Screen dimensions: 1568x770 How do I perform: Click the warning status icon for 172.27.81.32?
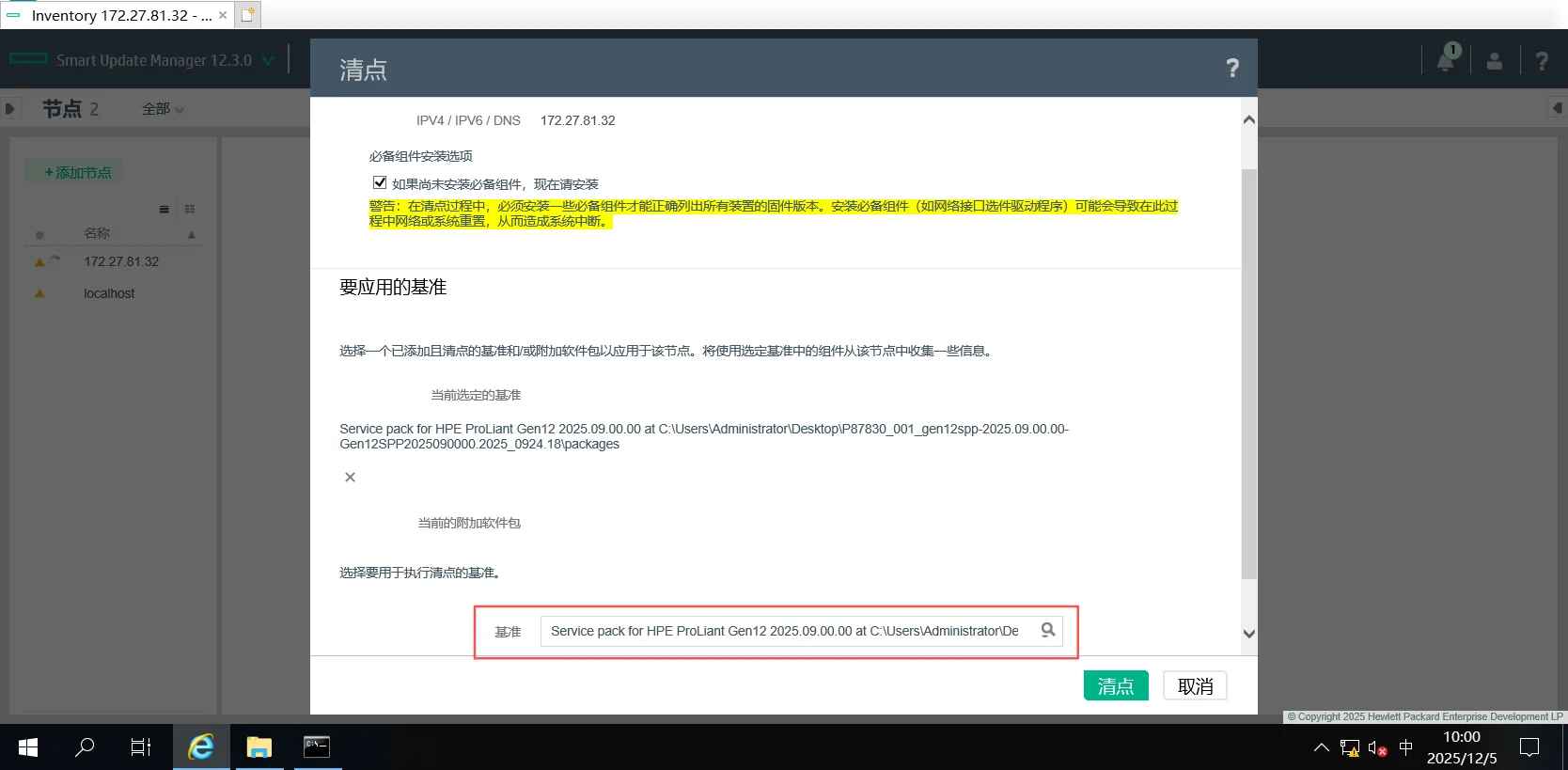click(39, 262)
